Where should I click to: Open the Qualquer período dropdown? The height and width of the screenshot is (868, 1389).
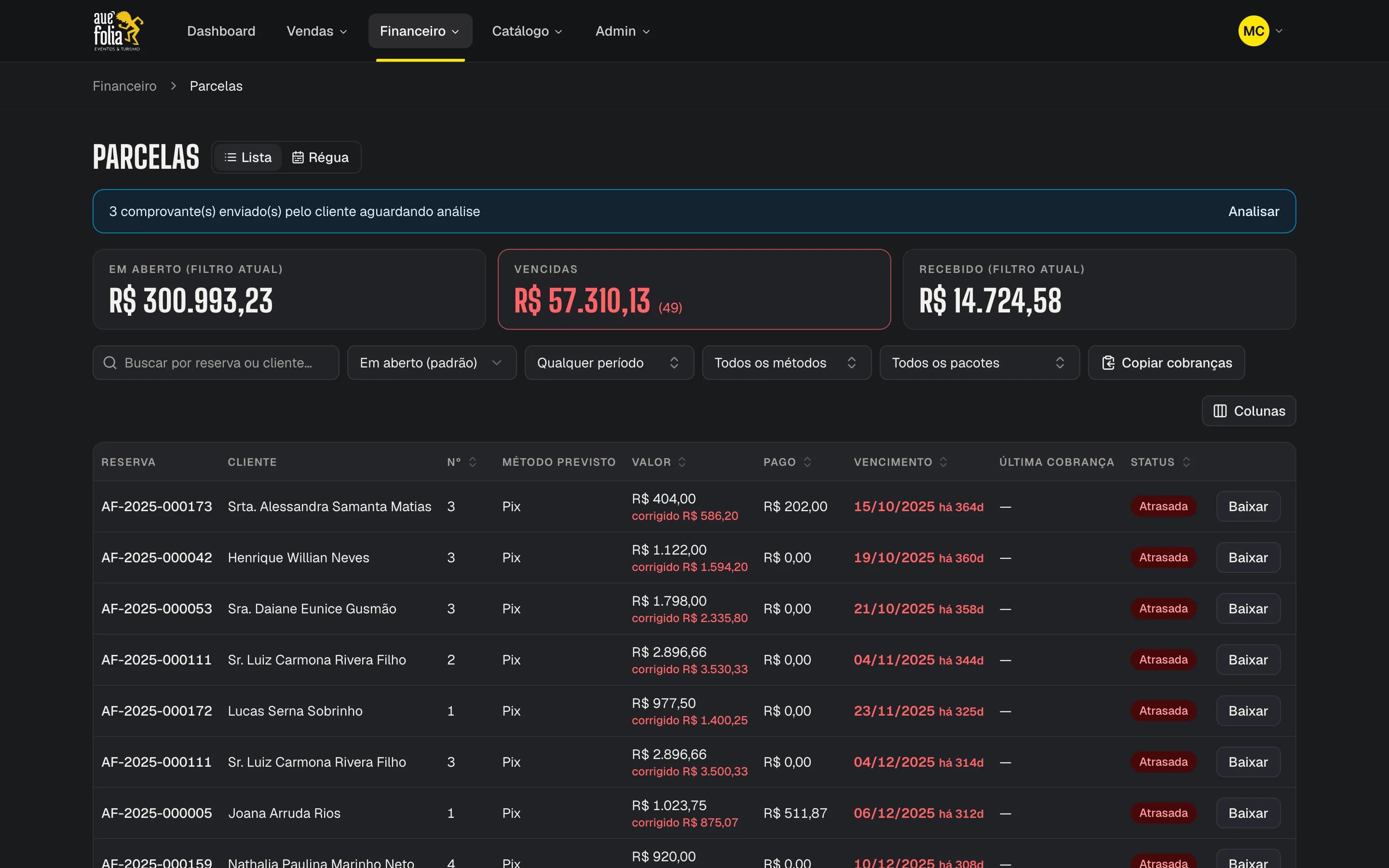(x=609, y=362)
